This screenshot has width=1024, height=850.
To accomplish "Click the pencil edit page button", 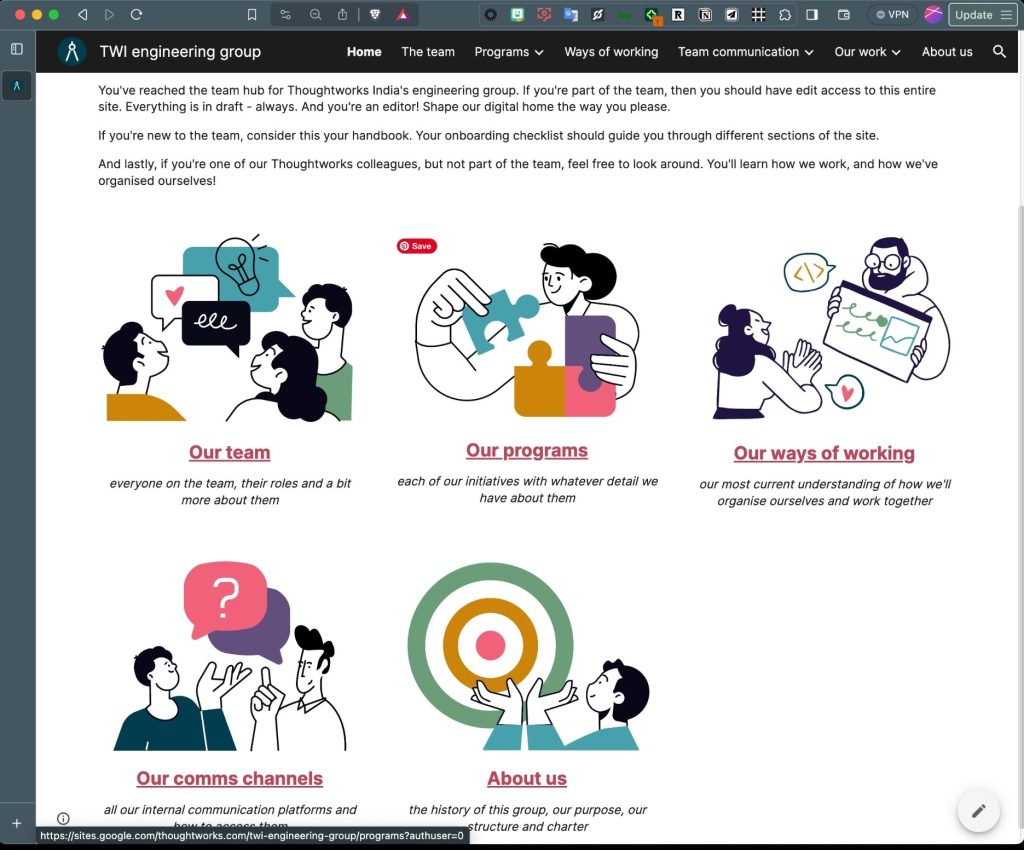I will (978, 810).
